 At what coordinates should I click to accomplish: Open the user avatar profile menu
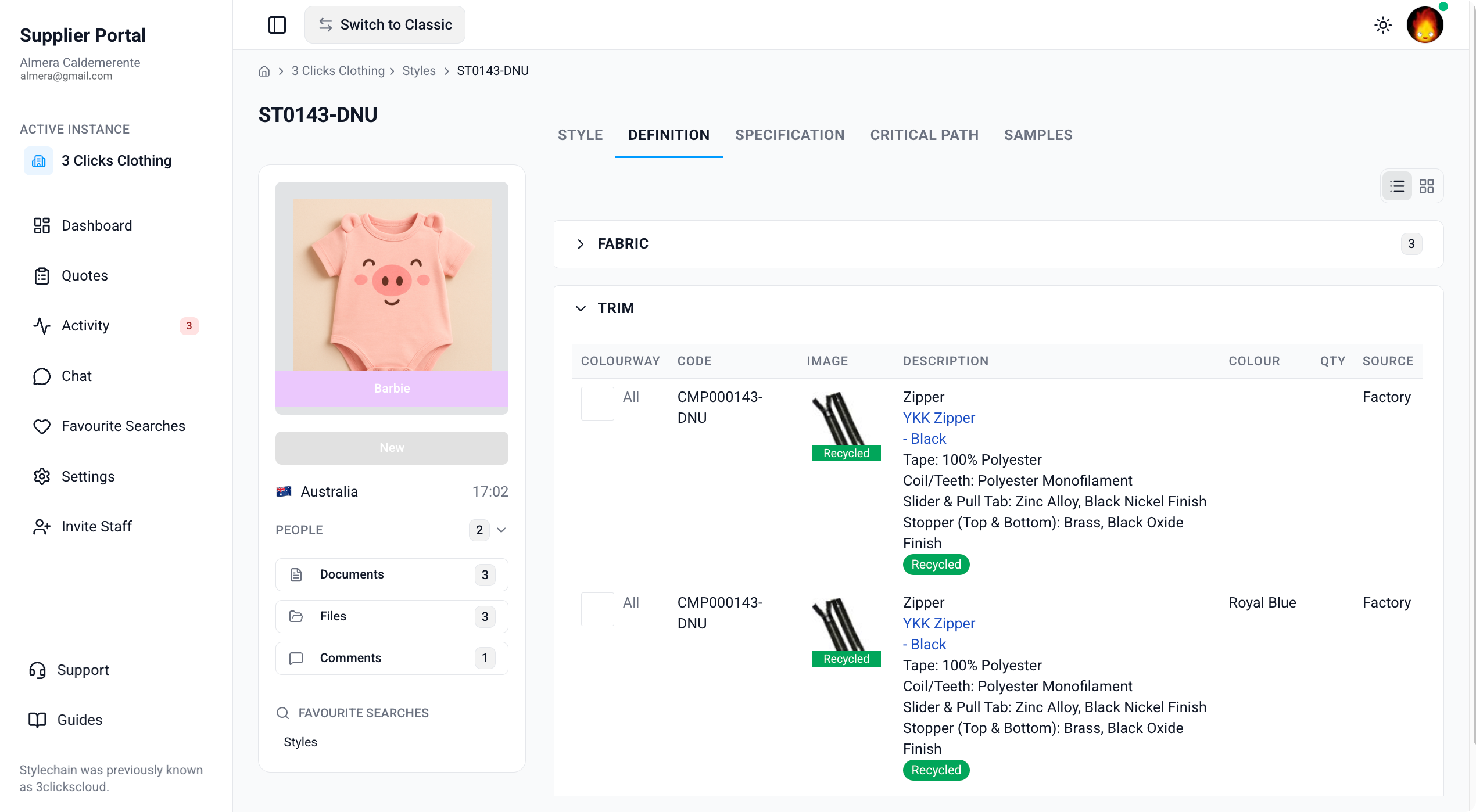tap(1425, 25)
